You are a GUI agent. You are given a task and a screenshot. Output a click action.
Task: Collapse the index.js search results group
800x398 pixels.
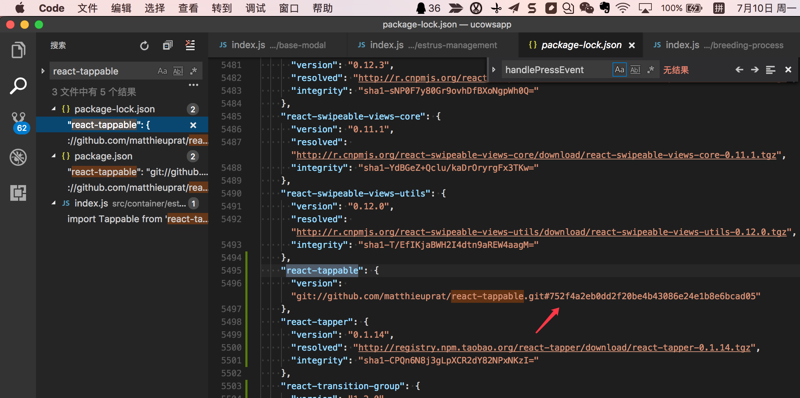pos(54,204)
